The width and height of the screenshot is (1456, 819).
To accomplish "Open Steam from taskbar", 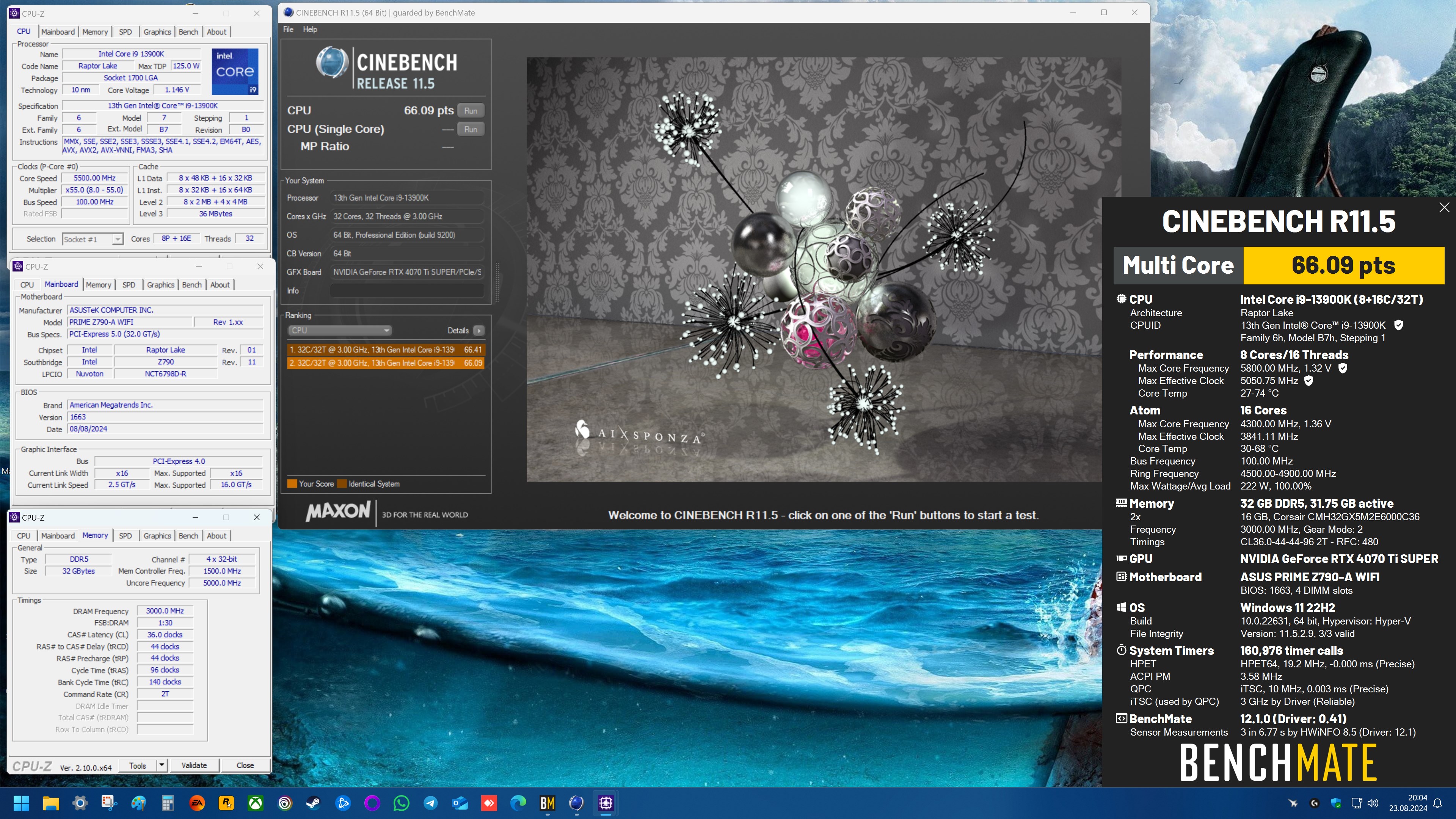I will (x=314, y=803).
